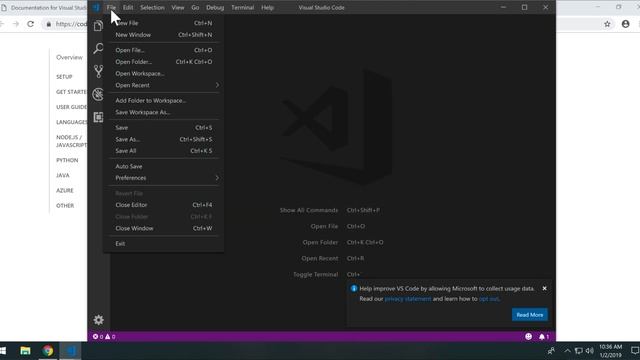Click the feedback smiley in the status bar

click(x=529, y=337)
